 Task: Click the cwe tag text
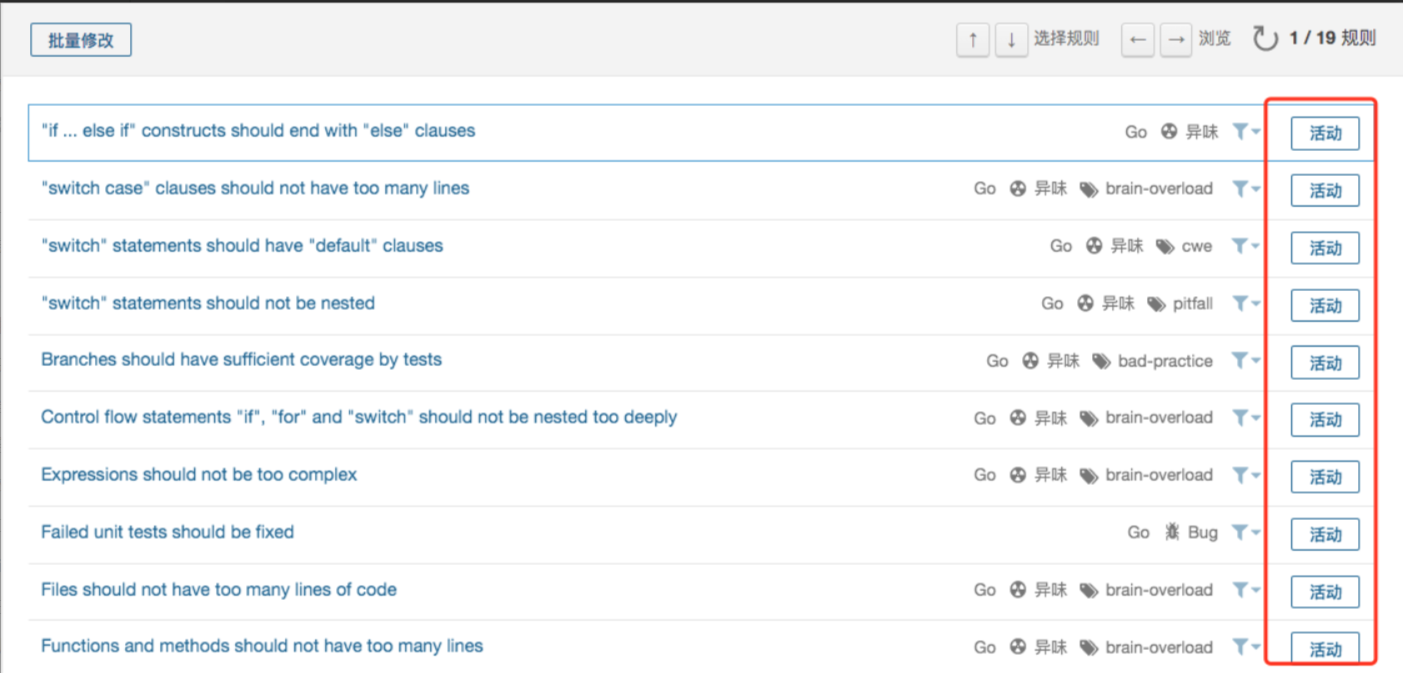click(1197, 246)
